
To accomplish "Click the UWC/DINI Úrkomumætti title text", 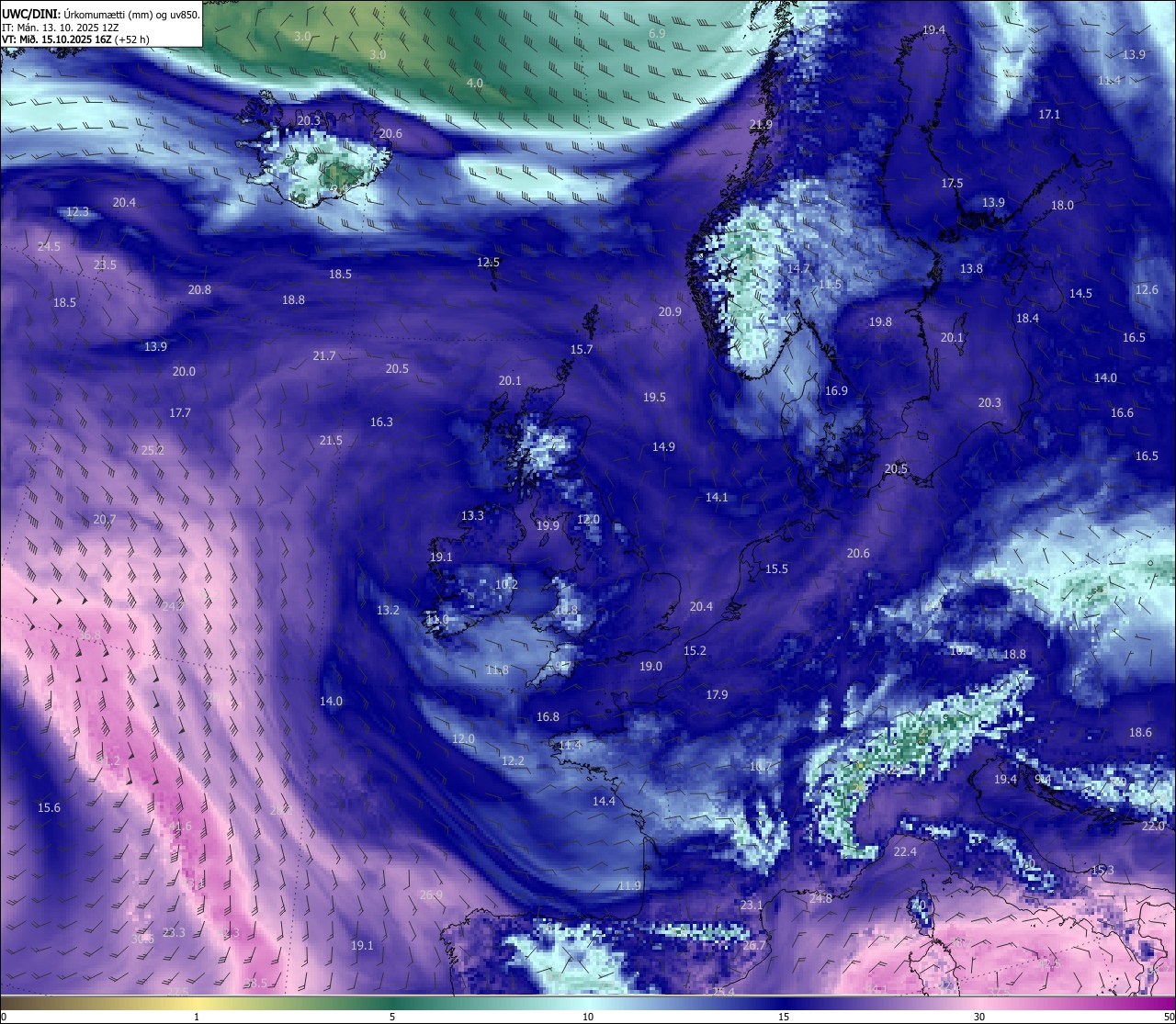I will click(x=101, y=14).
